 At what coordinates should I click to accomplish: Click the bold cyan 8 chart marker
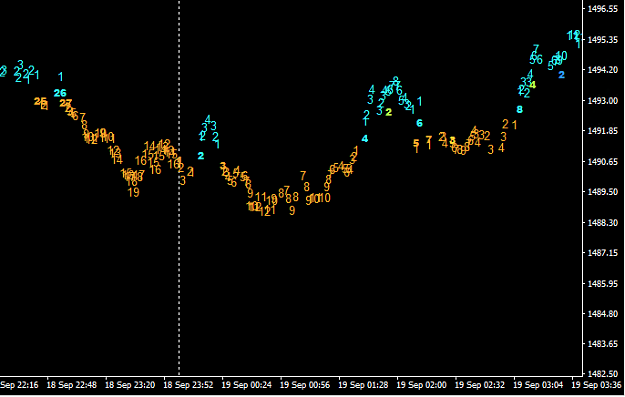point(519,109)
